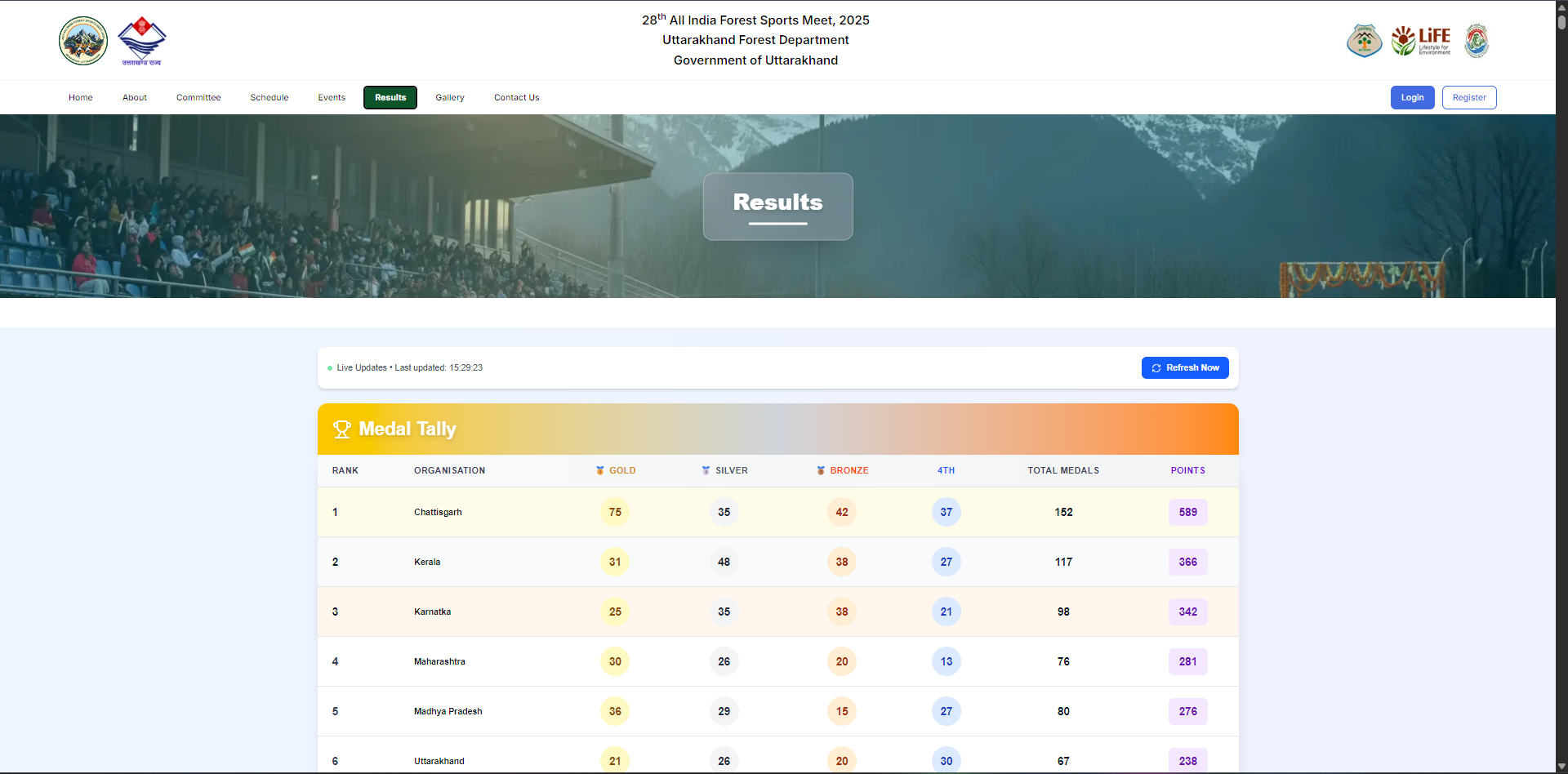Click Uttarakhand's 4th place count 30
This screenshot has width=1568, height=774.
(x=947, y=761)
